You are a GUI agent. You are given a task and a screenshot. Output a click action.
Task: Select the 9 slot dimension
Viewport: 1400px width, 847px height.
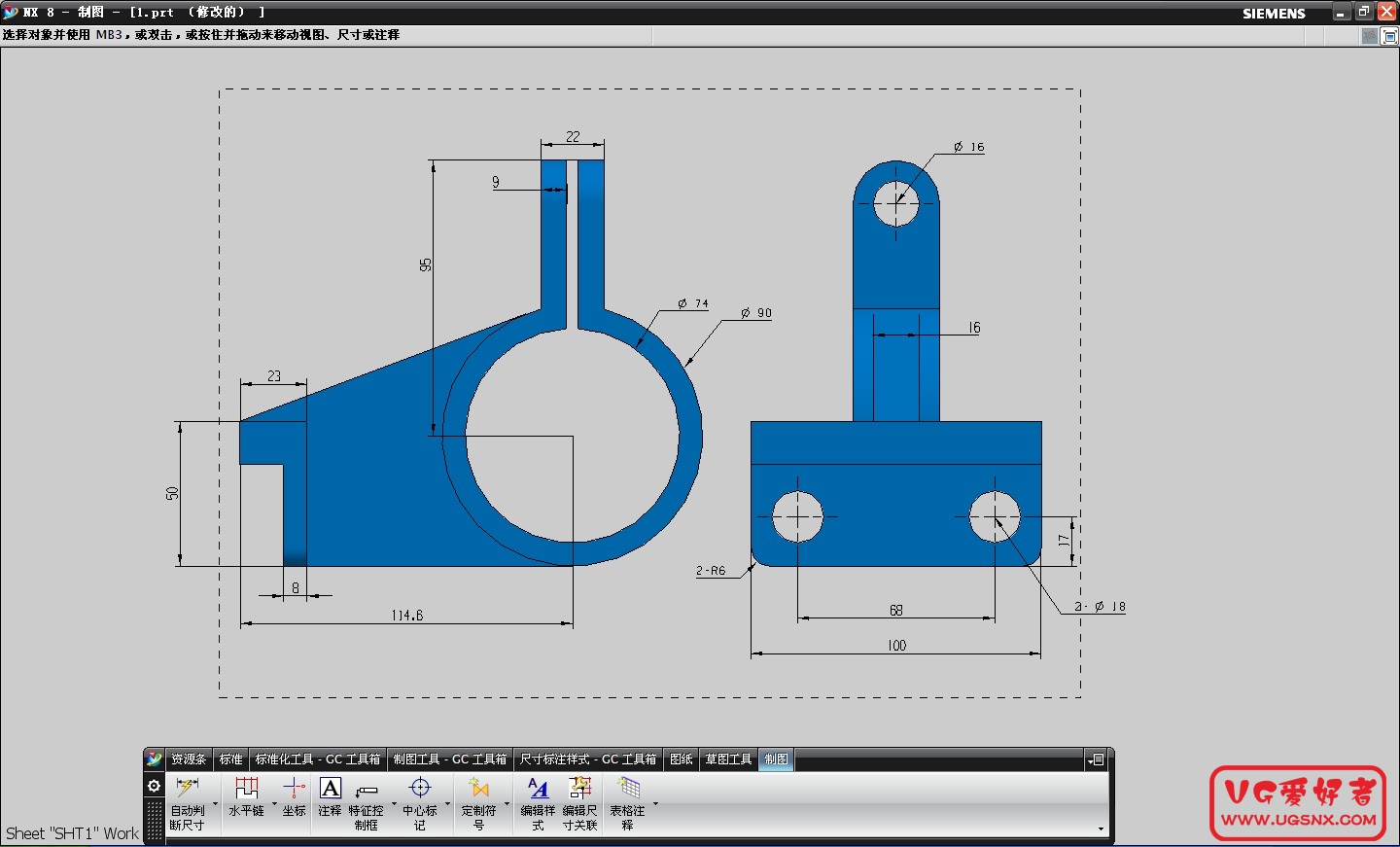496,182
